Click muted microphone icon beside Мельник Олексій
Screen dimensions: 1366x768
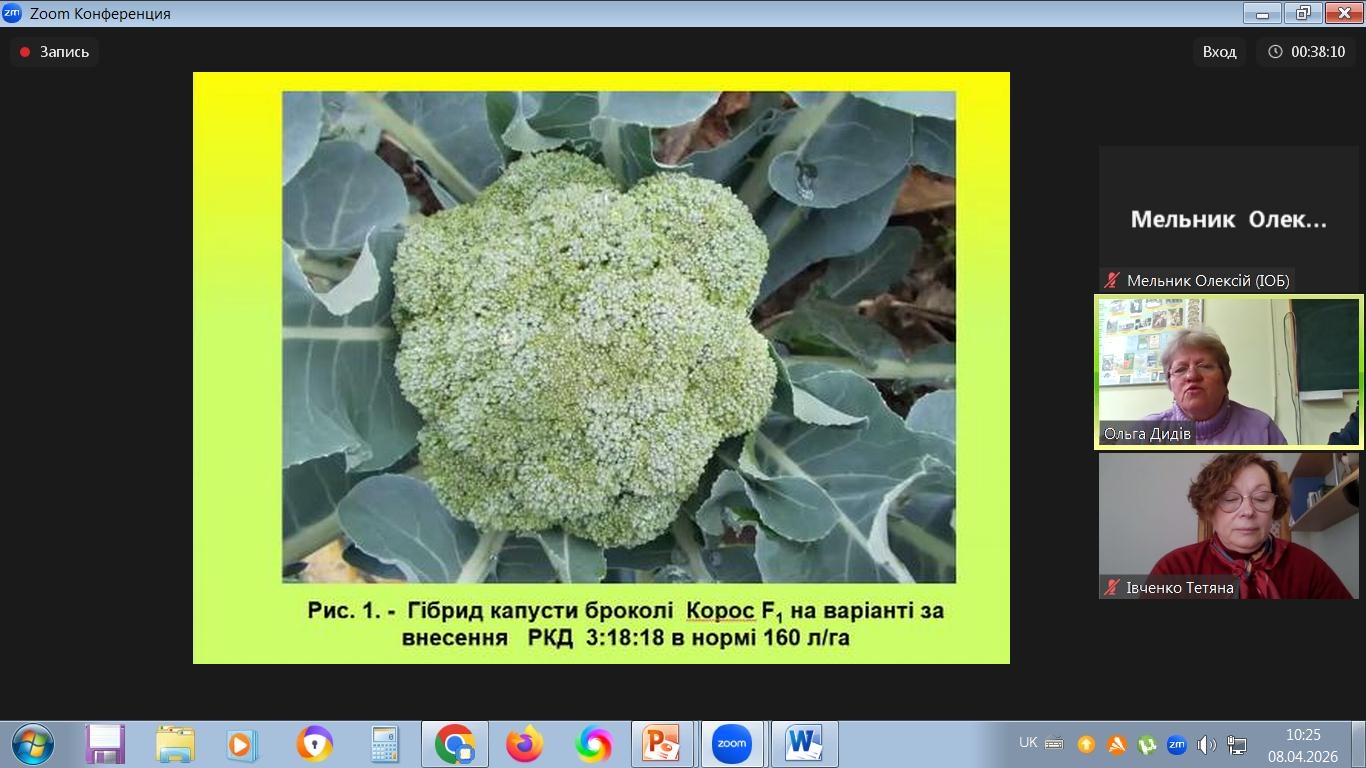coord(1111,281)
